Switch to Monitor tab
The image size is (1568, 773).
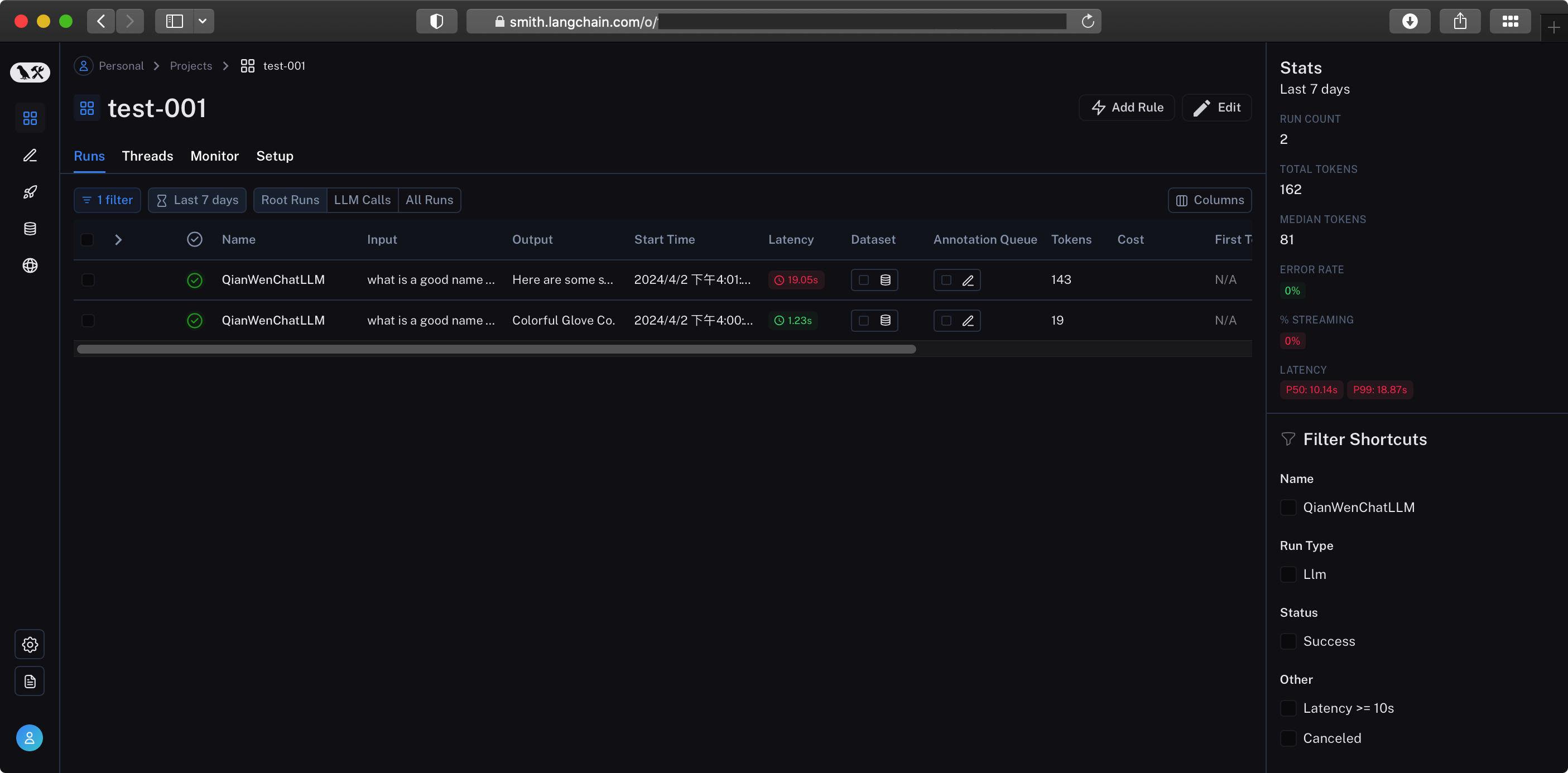coord(214,156)
